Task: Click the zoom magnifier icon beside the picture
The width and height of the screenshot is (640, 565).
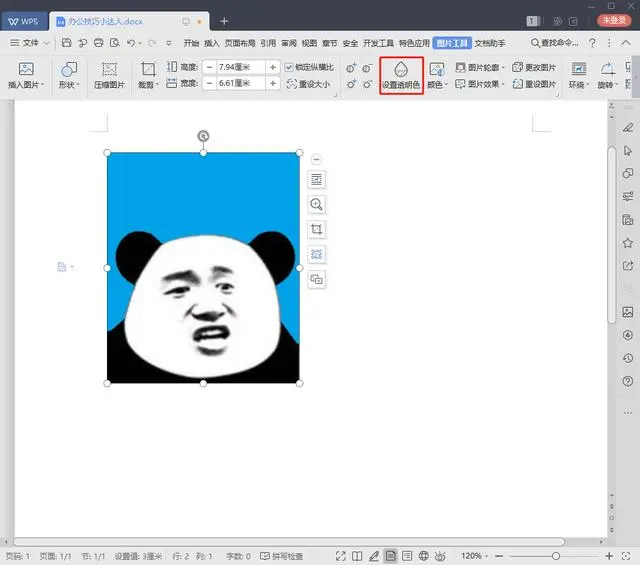Action: 316,204
